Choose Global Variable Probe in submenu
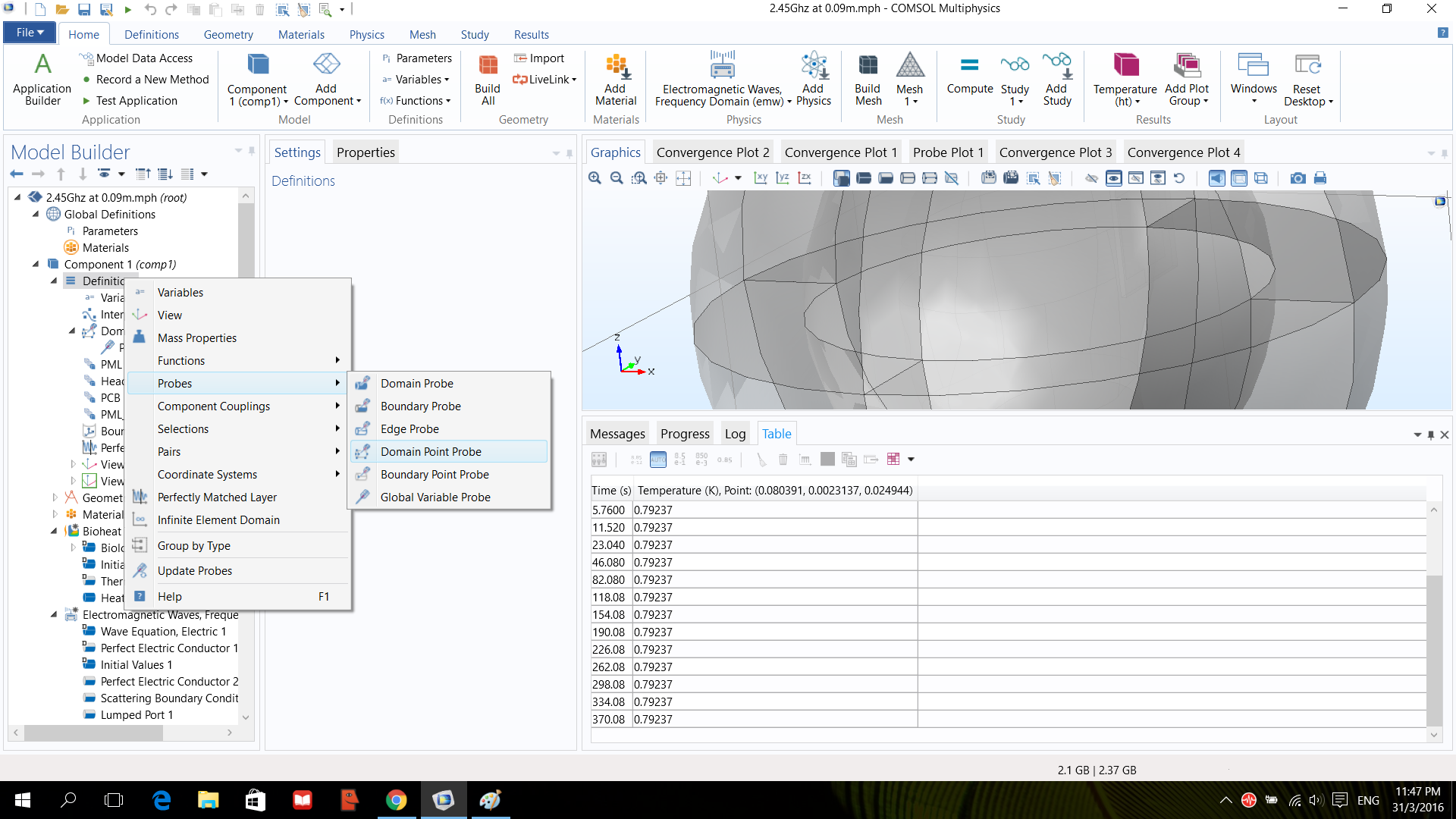Screen dimensions: 1456x819 pos(449,497)
